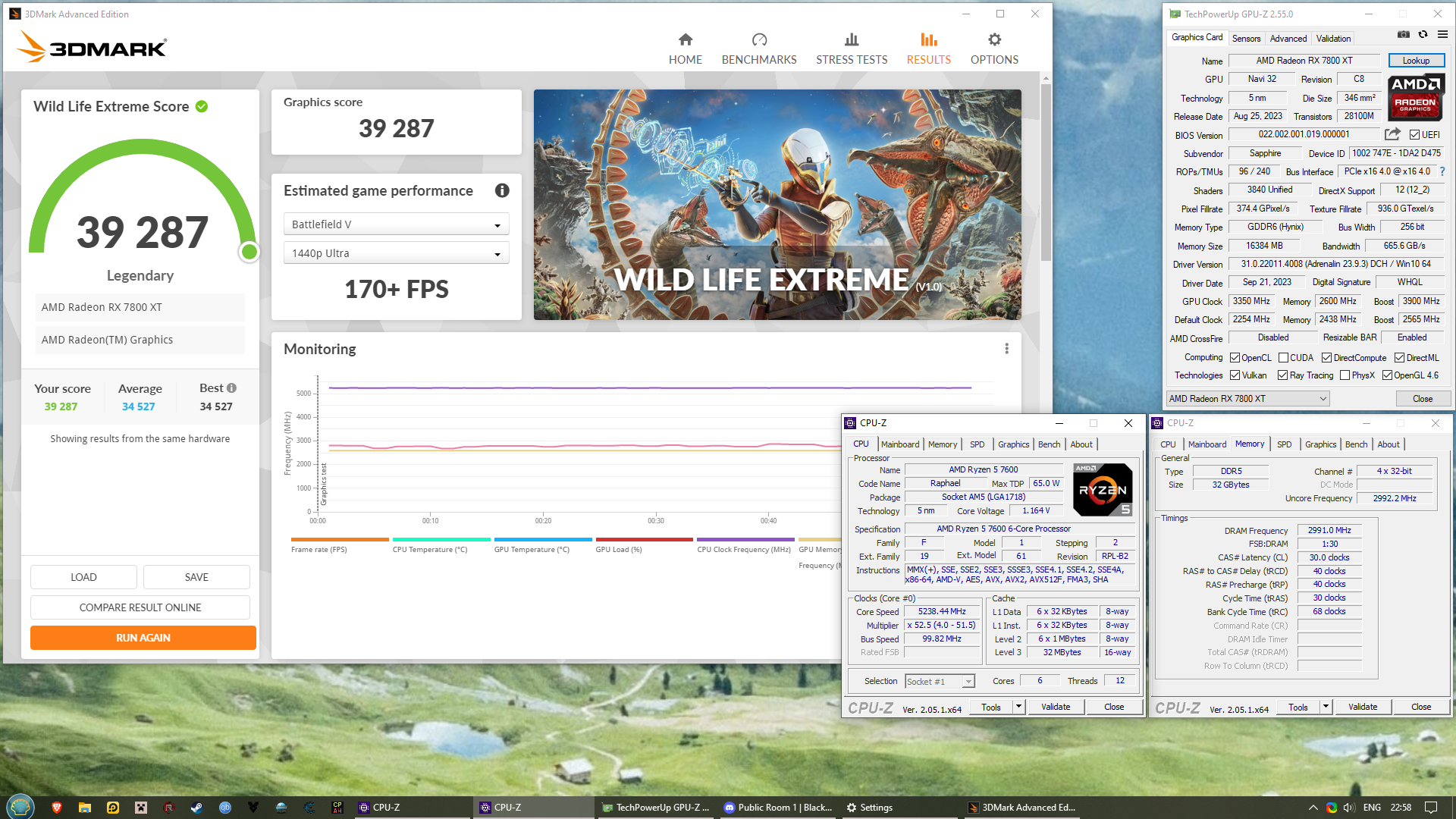Screen dimensions: 1456x819
Task: Switch to the Validation tab in GPU-Z
Action: pos(1333,39)
